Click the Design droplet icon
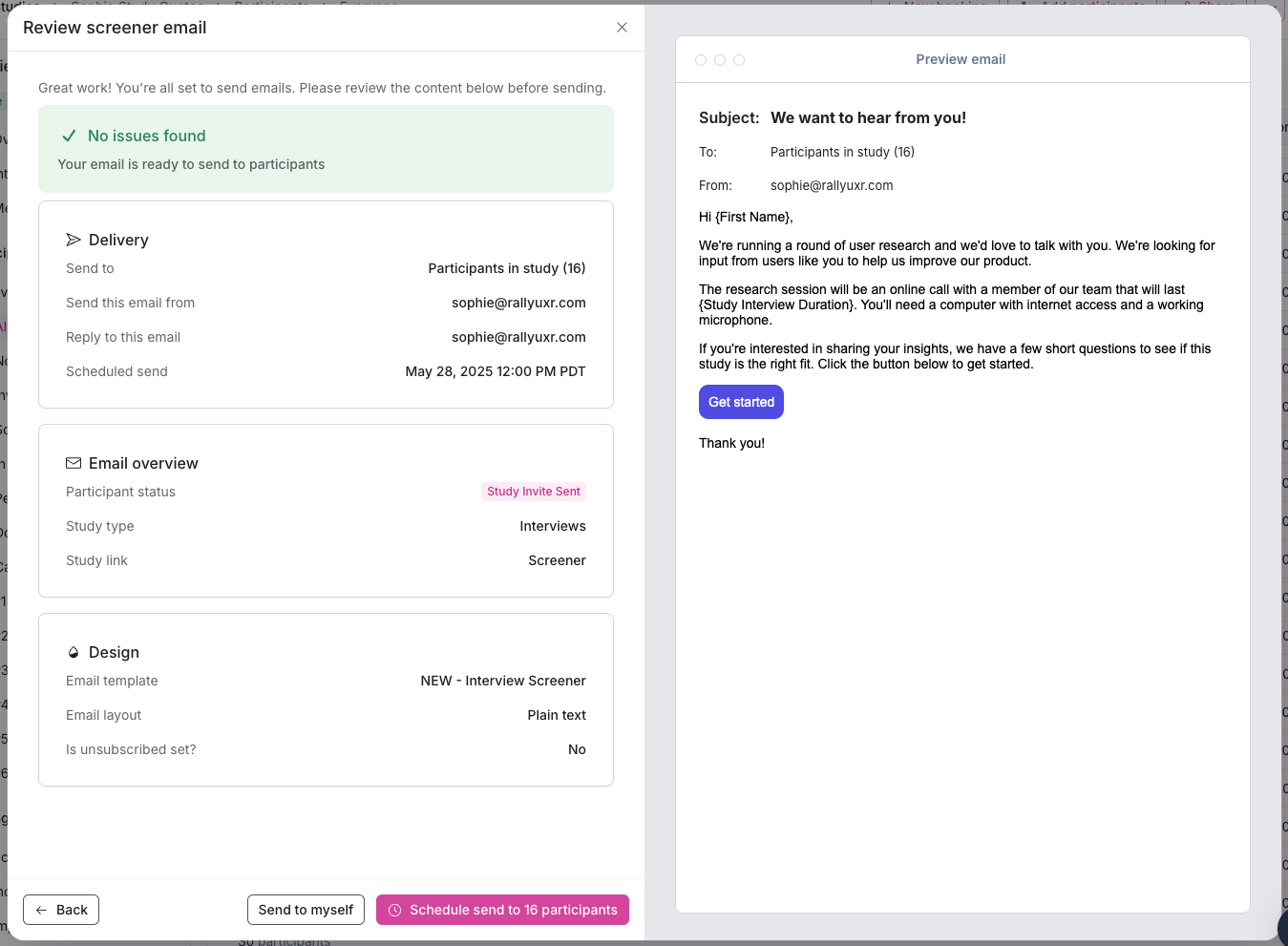 [x=74, y=653]
